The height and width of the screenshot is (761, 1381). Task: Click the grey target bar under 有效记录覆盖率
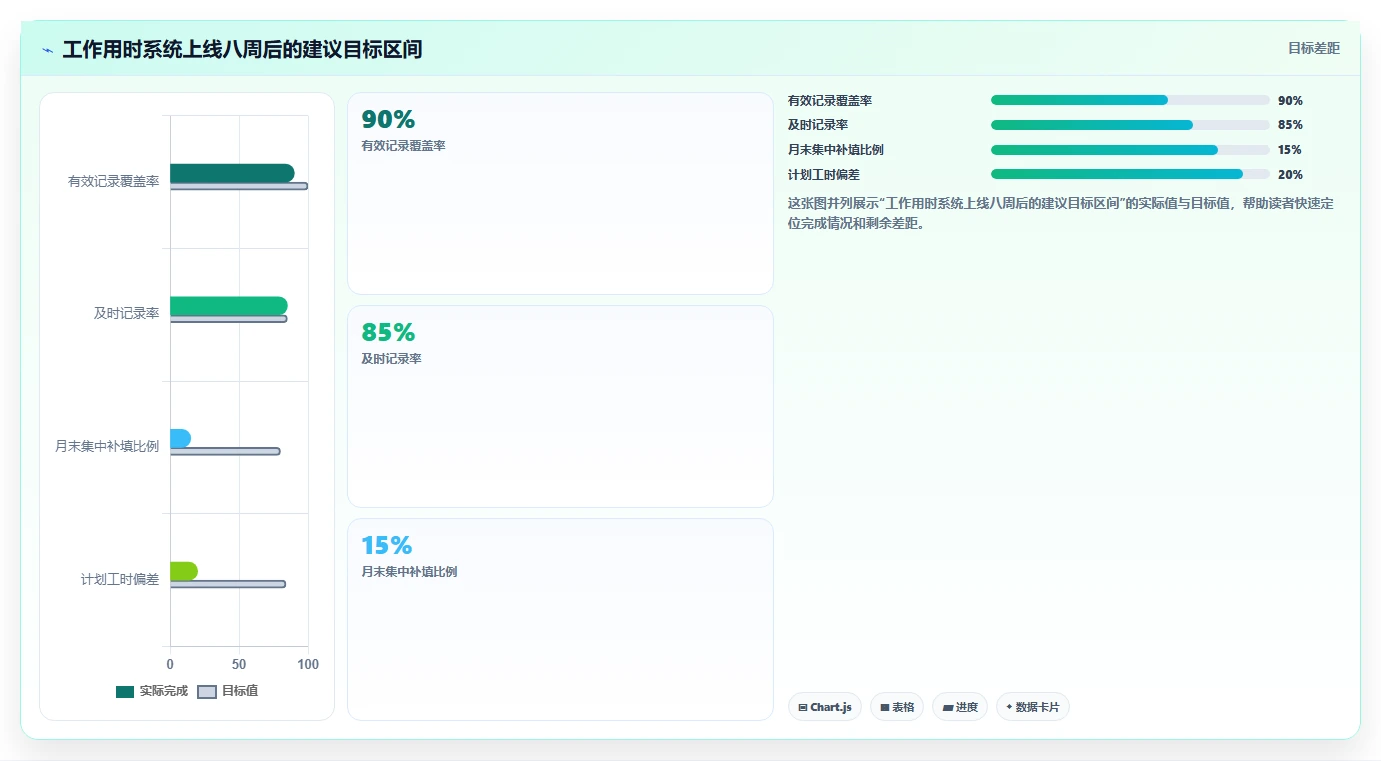[239, 186]
